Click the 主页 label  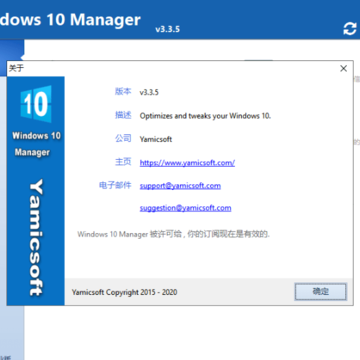(x=123, y=162)
